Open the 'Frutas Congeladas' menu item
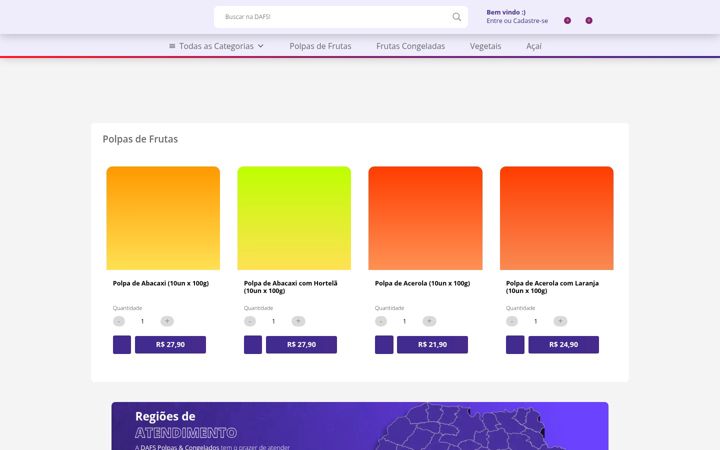 411,46
